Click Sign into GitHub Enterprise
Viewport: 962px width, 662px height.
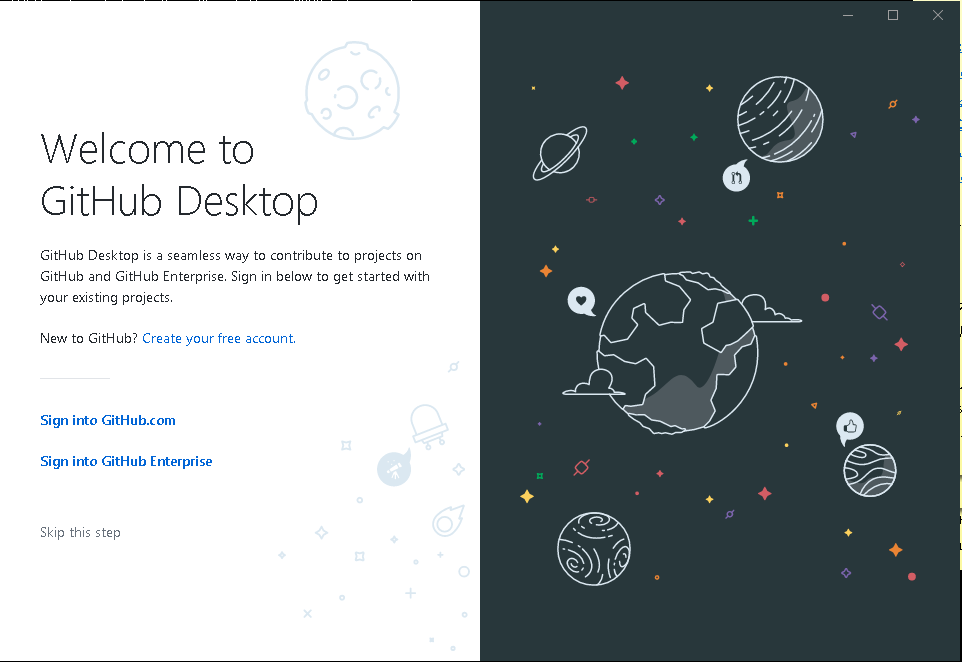[126, 461]
